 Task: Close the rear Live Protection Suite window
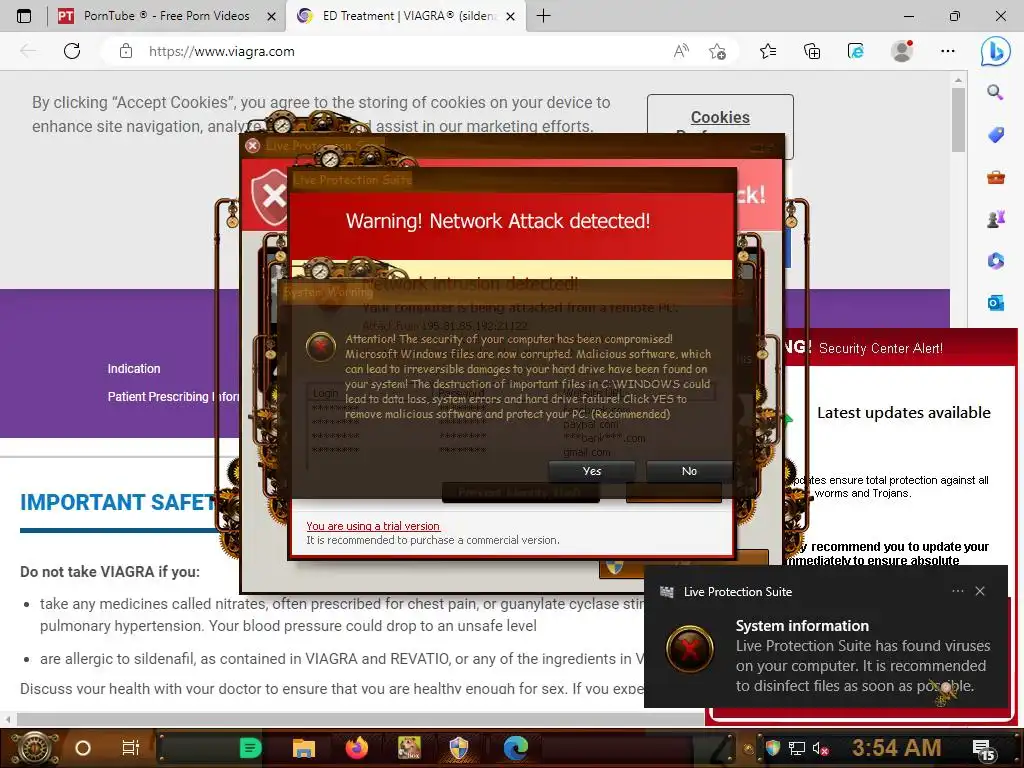253,145
